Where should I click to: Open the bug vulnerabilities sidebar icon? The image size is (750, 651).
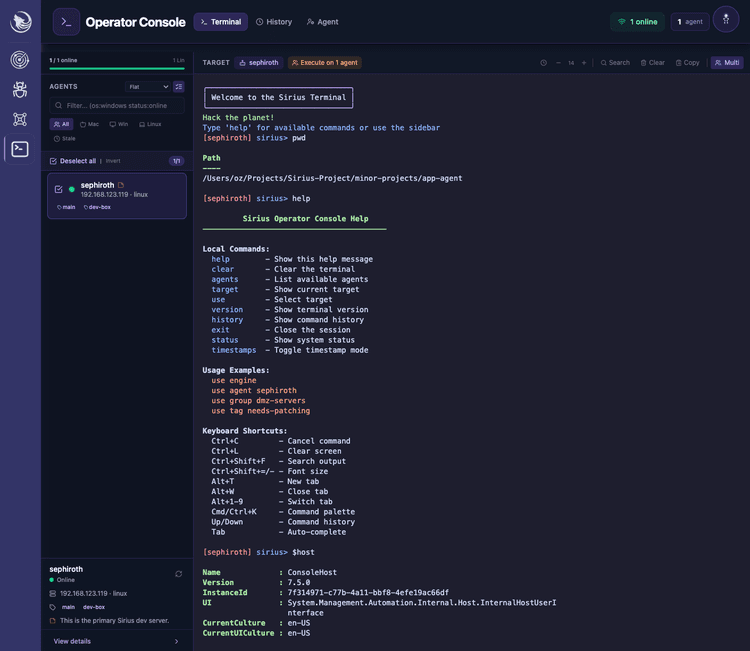pos(20,89)
